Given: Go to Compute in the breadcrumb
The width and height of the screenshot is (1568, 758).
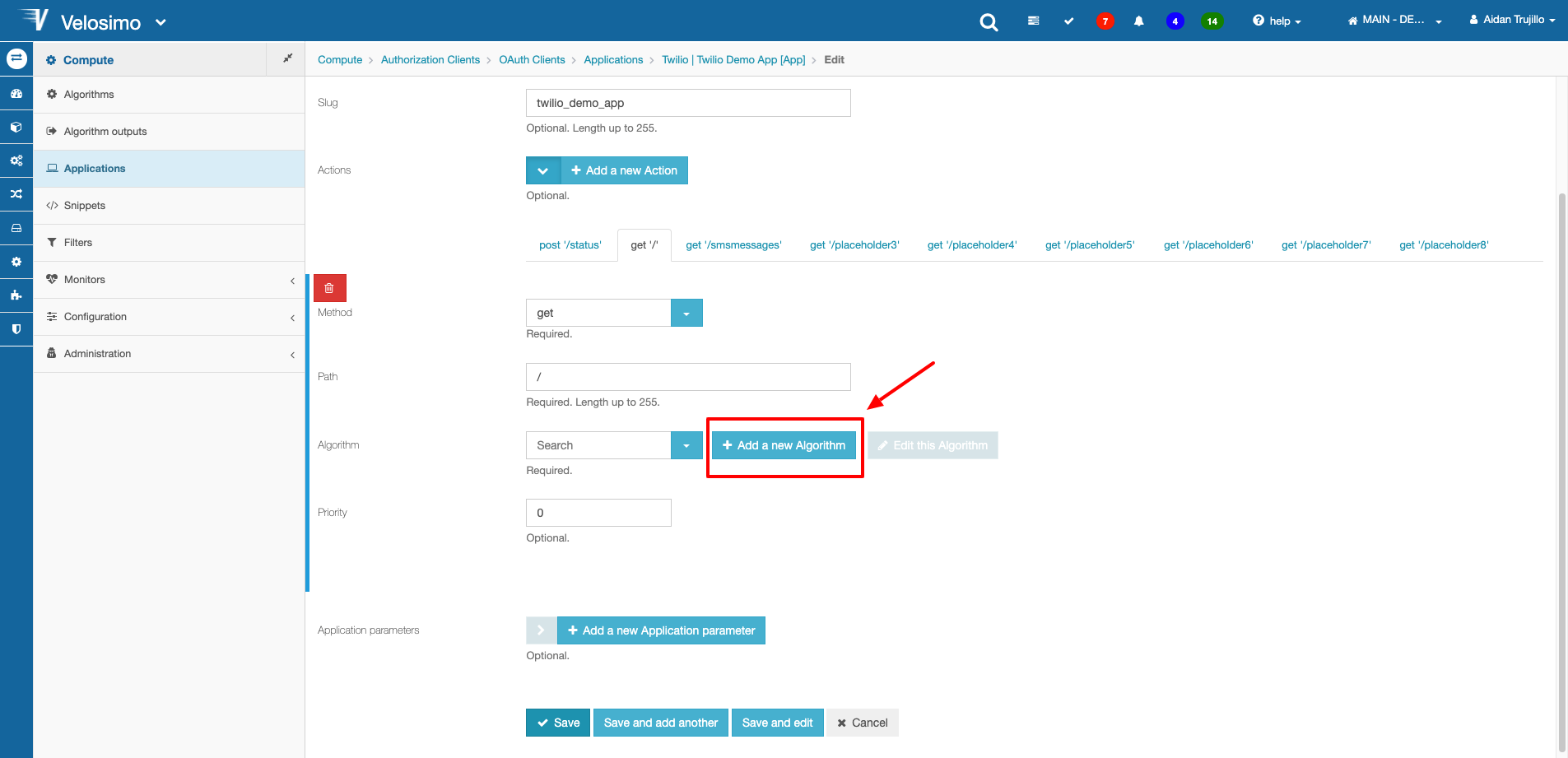Looking at the screenshot, I should pos(340,59).
